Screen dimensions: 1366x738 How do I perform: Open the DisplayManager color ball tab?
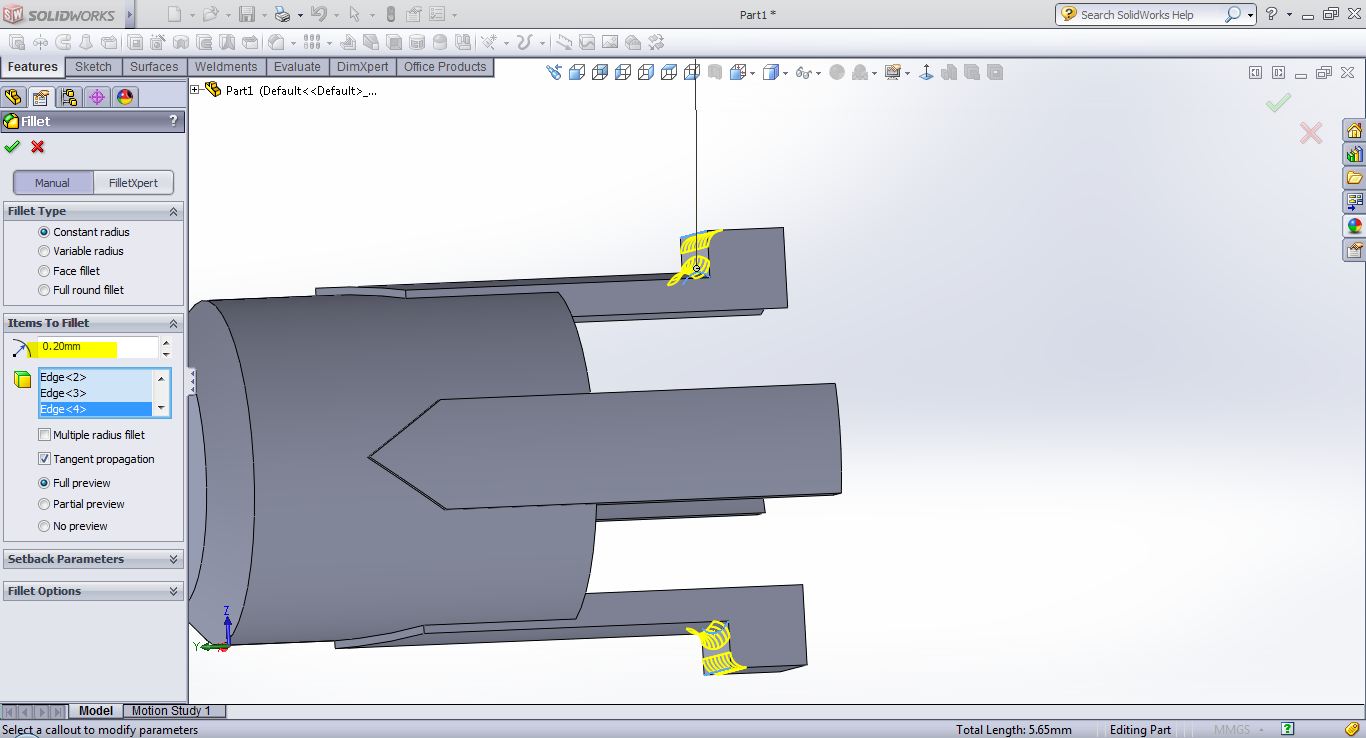tap(124, 97)
